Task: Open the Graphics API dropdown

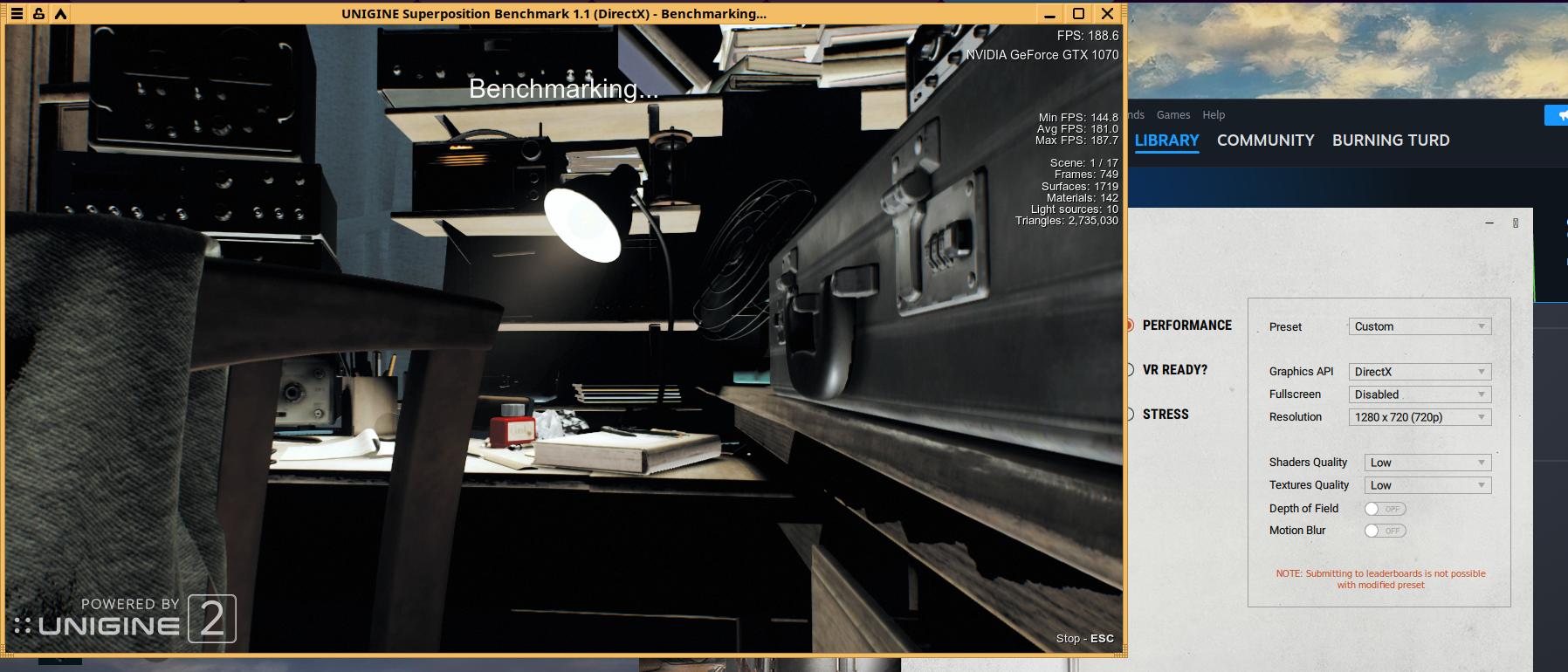Action: point(1420,372)
